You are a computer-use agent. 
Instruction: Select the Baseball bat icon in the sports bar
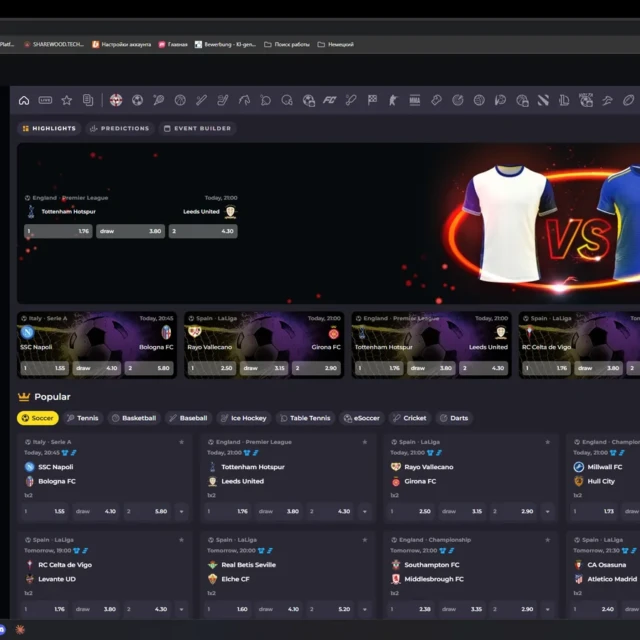tap(201, 100)
